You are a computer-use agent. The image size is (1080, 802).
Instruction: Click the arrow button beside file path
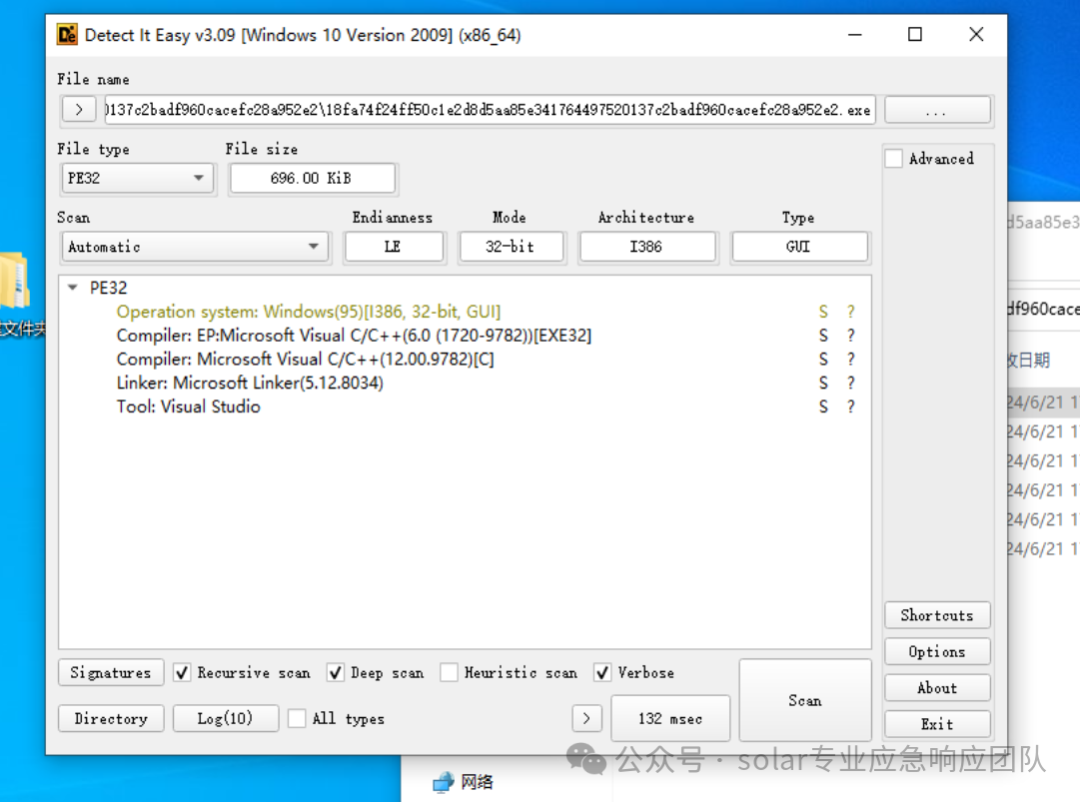(79, 110)
